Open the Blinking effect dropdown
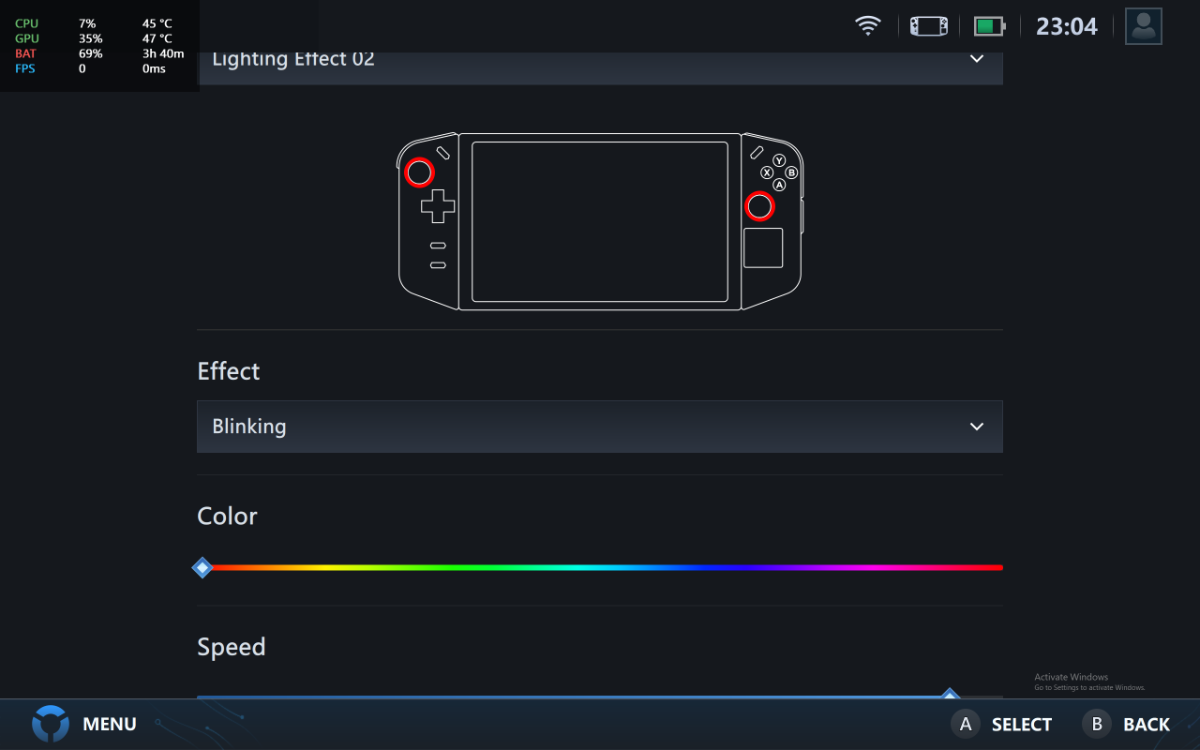The width and height of the screenshot is (1200, 750). click(600, 427)
